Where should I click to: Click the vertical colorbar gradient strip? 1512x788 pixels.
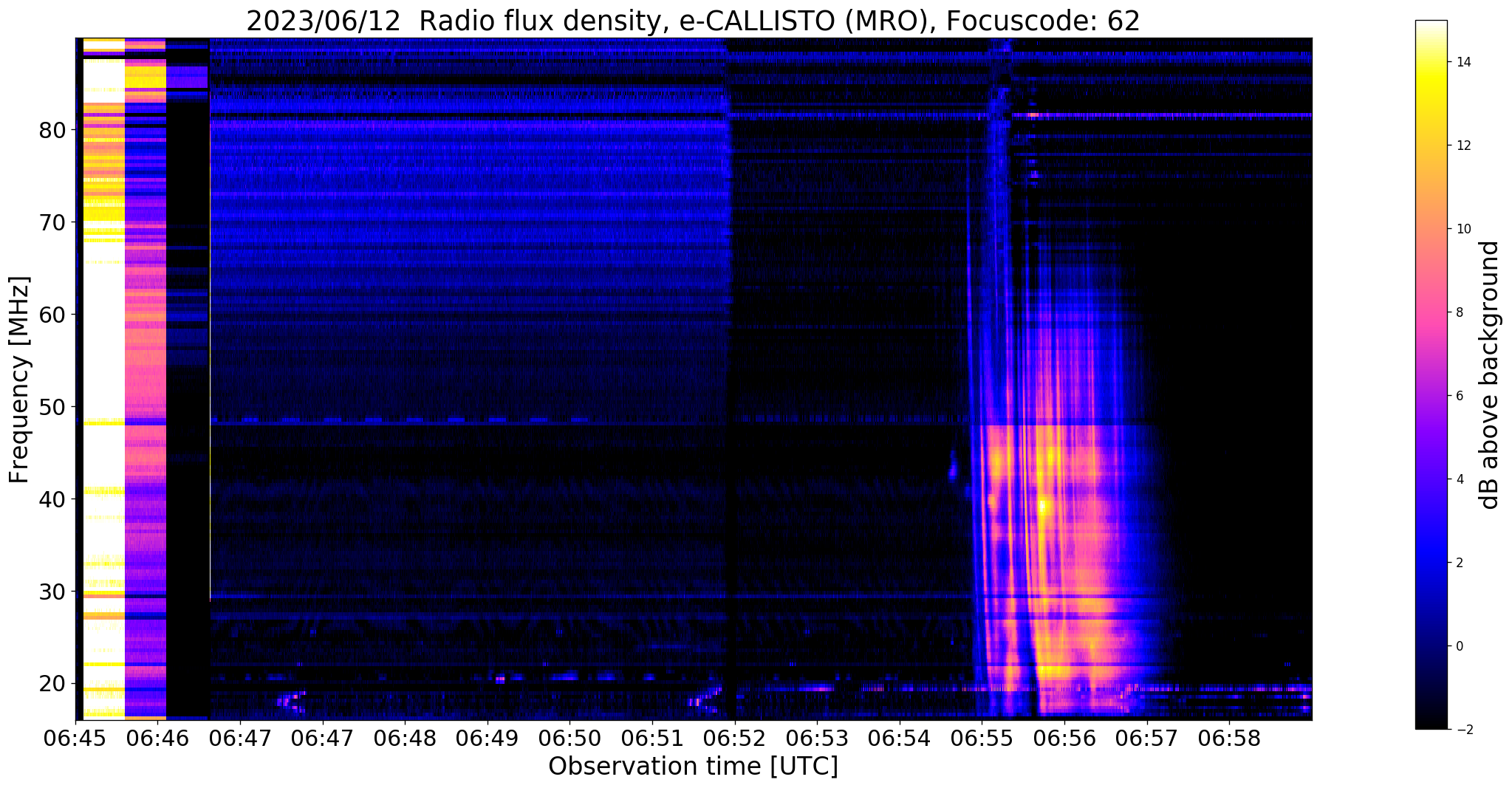(x=1431, y=374)
